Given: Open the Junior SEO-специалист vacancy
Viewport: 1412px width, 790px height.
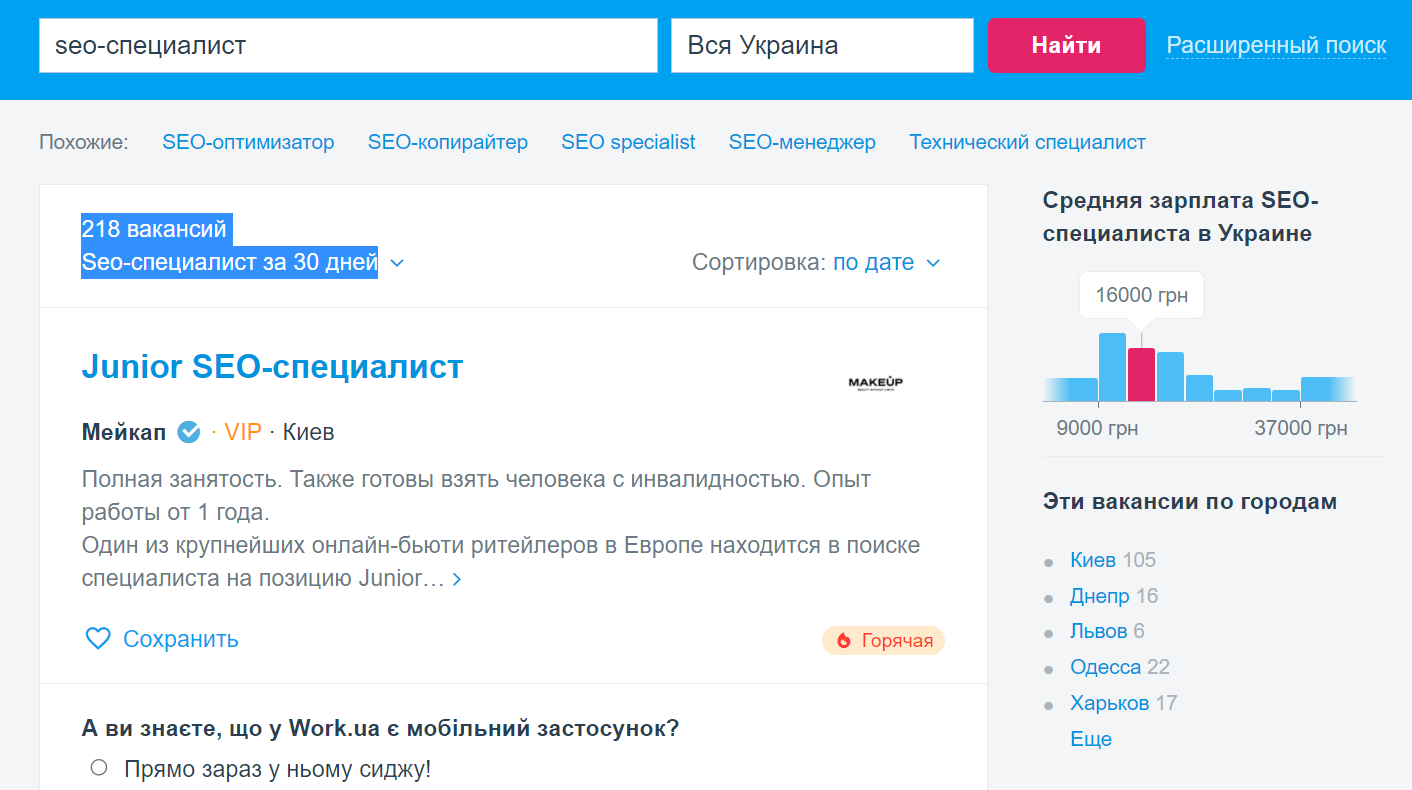Looking at the screenshot, I should 271,366.
